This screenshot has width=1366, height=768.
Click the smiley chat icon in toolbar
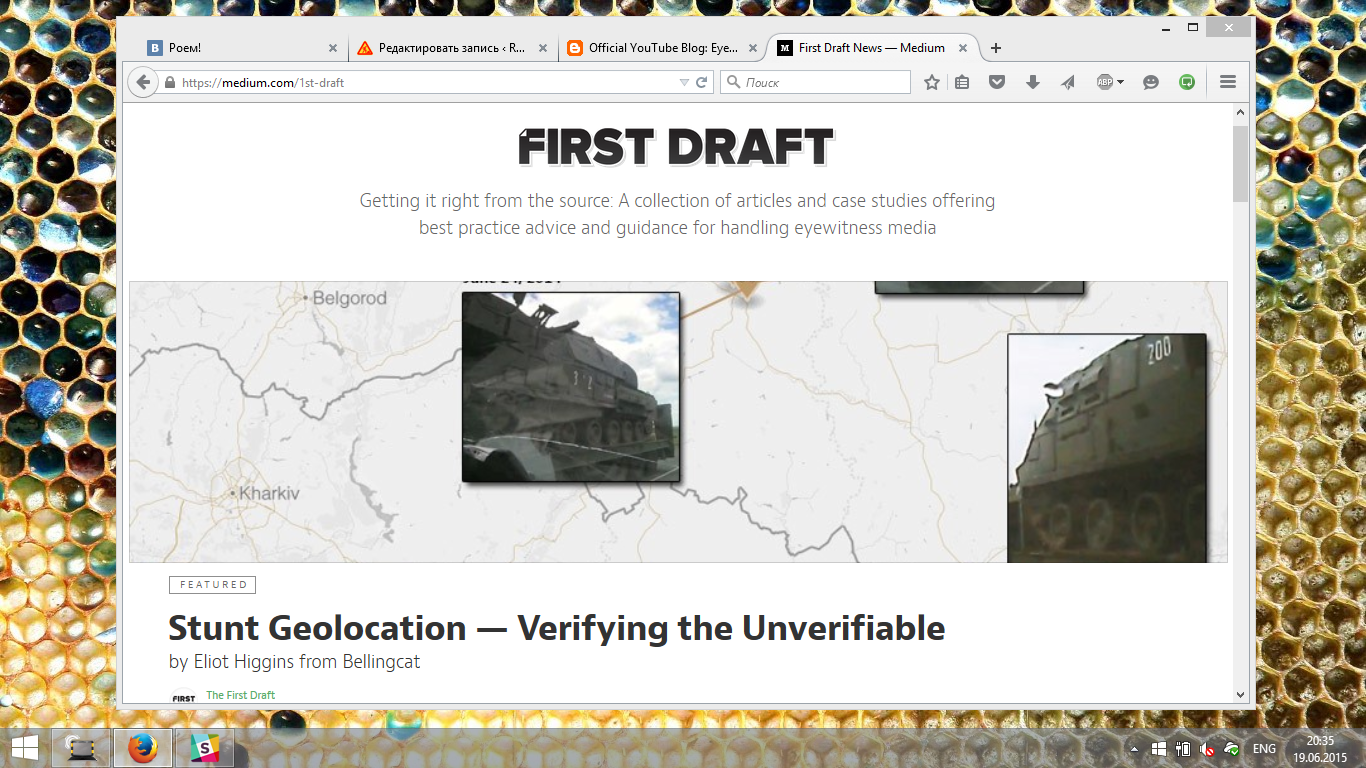(1151, 82)
